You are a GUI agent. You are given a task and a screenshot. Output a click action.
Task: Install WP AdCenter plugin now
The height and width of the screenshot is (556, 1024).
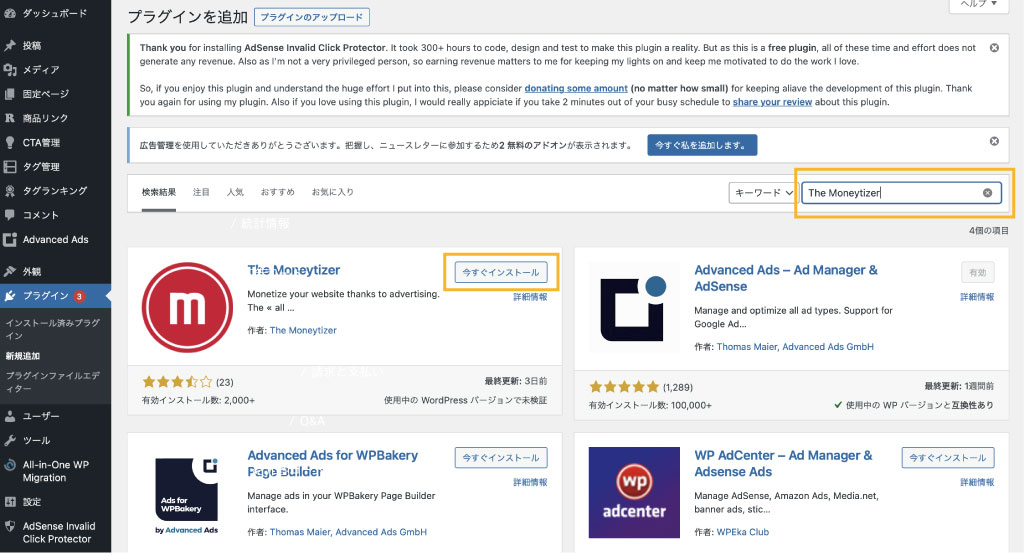(x=948, y=458)
